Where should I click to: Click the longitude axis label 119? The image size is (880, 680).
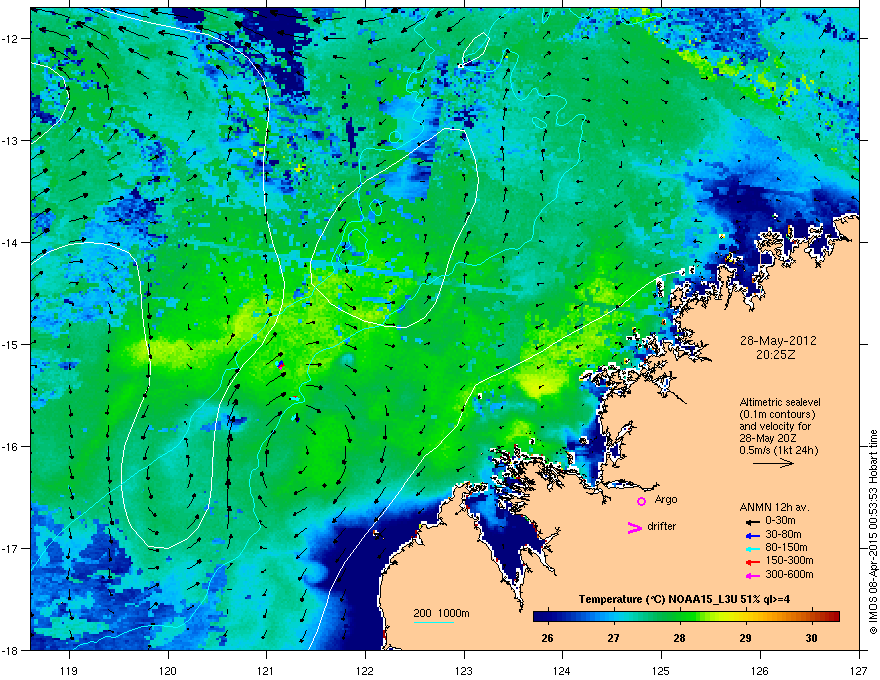[x=69, y=670]
